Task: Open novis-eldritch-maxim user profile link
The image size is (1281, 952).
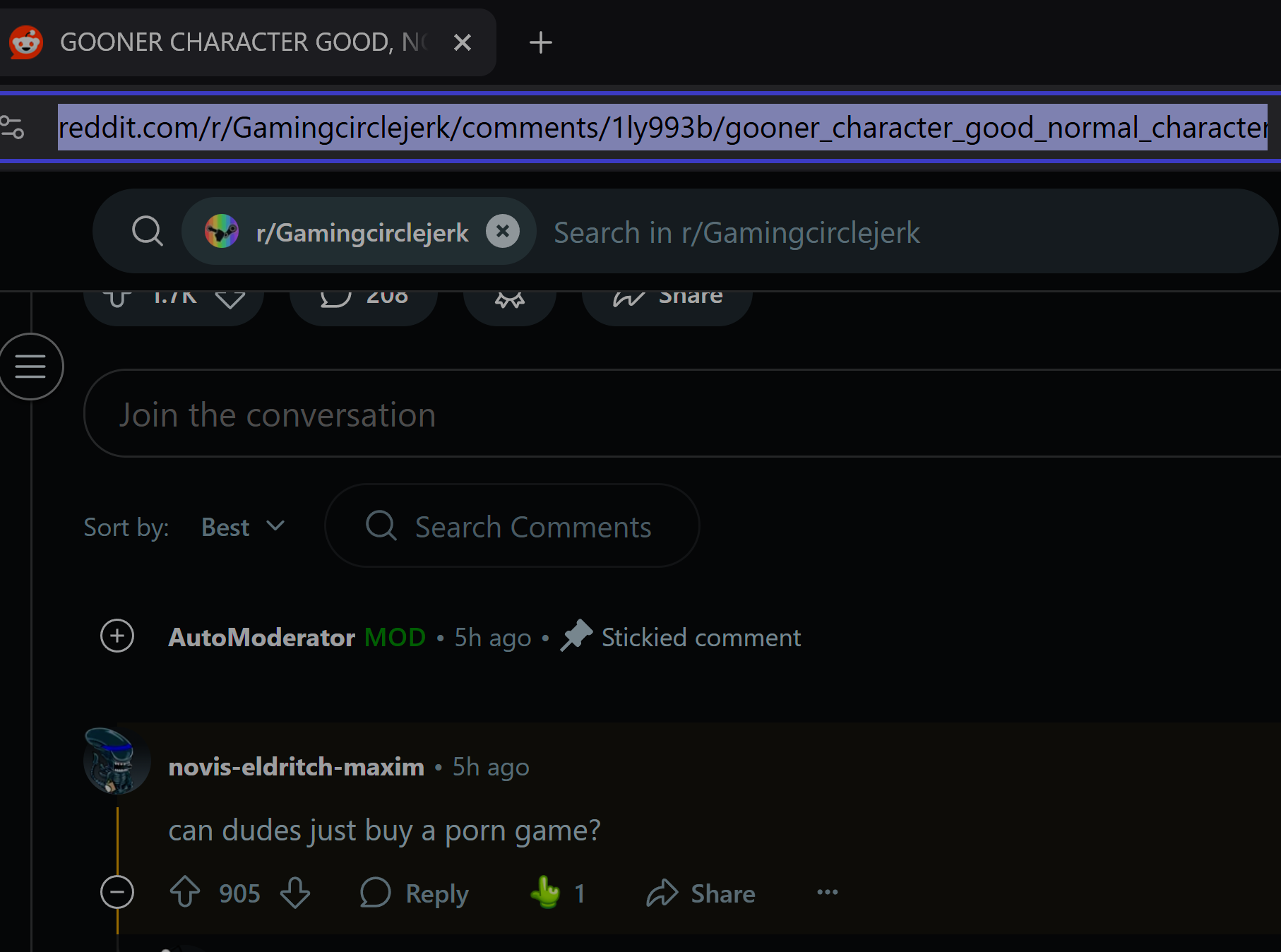Action: point(297,767)
